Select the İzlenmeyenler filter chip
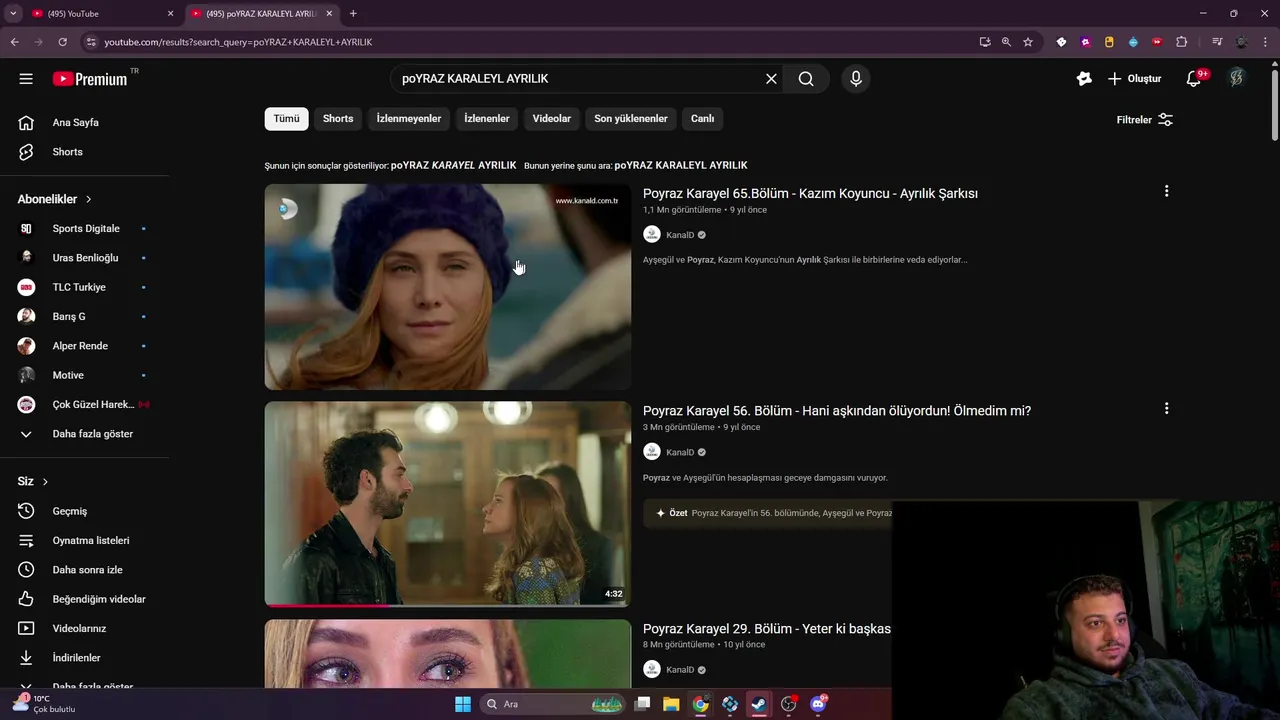Screen dimensions: 1280x720 pos(409,119)
